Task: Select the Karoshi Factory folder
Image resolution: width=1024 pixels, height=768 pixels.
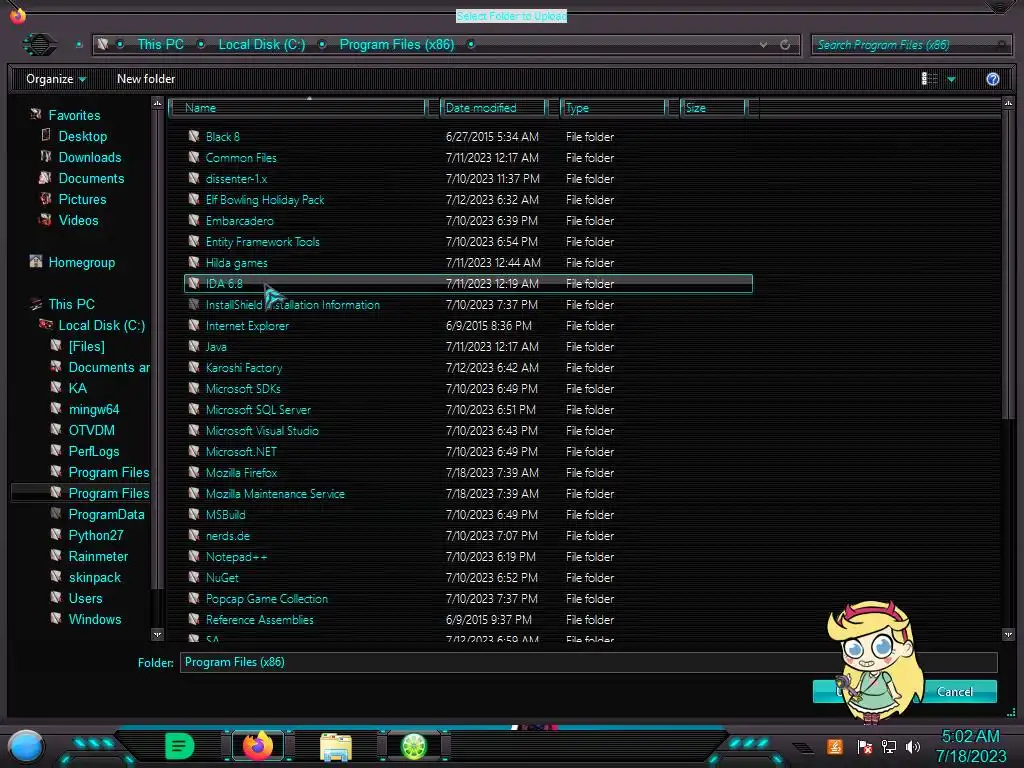Action: [x=244, y=368]
